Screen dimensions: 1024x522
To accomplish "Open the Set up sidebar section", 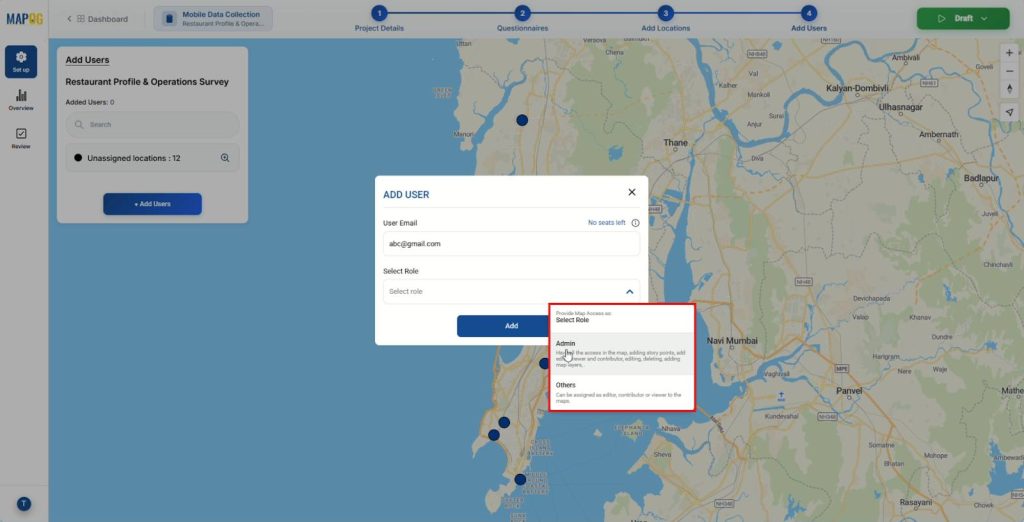I will pos(21,61).
